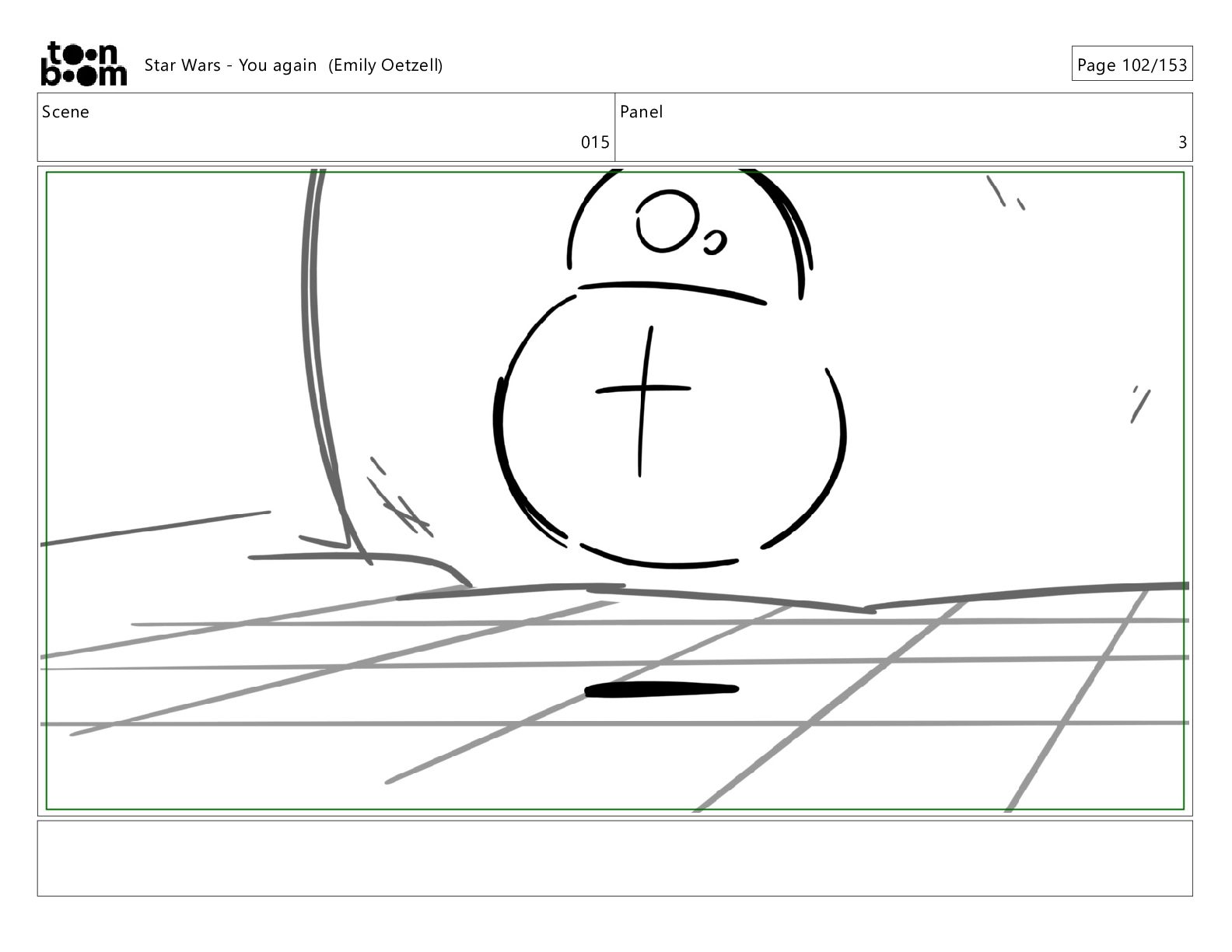Click the BB-8 droid storyboard drawing
The image size is (1232, 952).
pyautogui.click(x=669, y=367)
